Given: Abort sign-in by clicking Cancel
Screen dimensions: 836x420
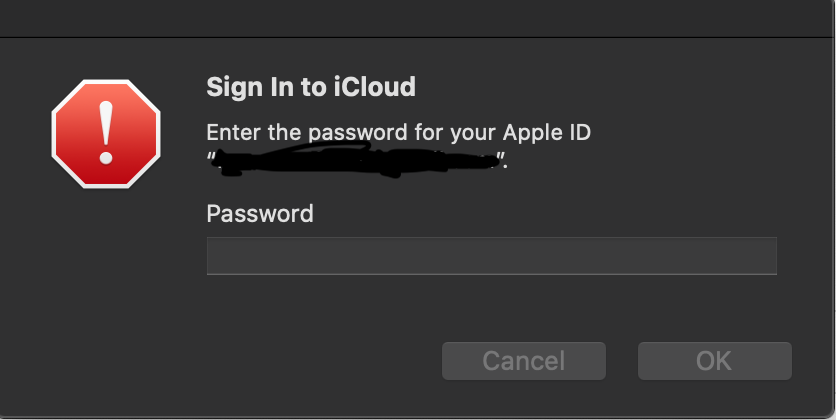Looking at the screenshot, I should point(523,361).
